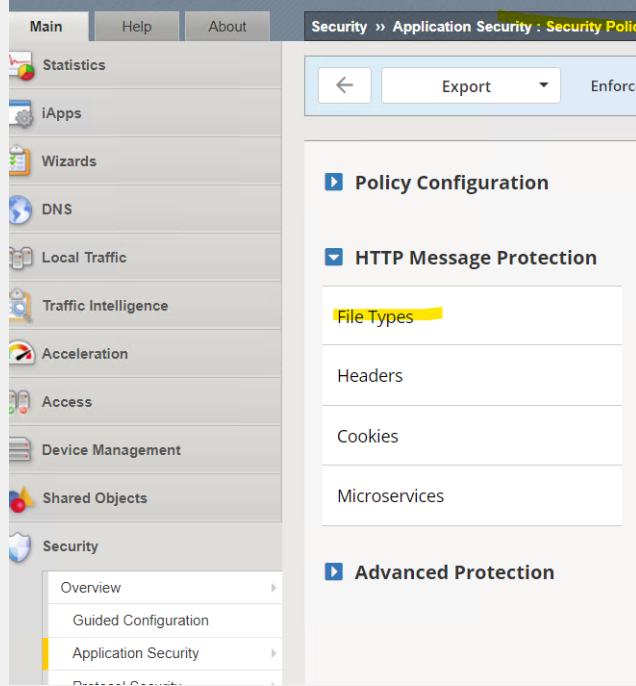
Task: Open Application Security submenu
Action: coord(136,653)
